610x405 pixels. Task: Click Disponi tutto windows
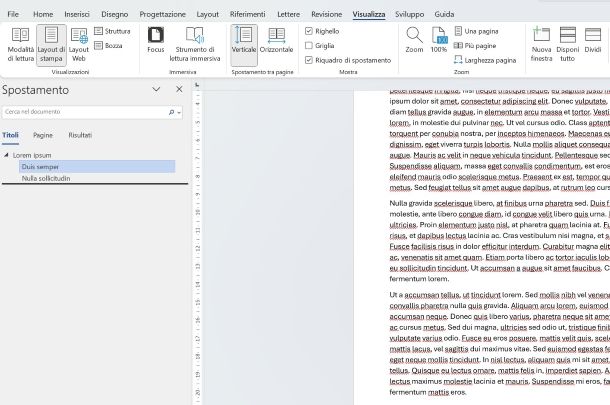tap(568, 45)
